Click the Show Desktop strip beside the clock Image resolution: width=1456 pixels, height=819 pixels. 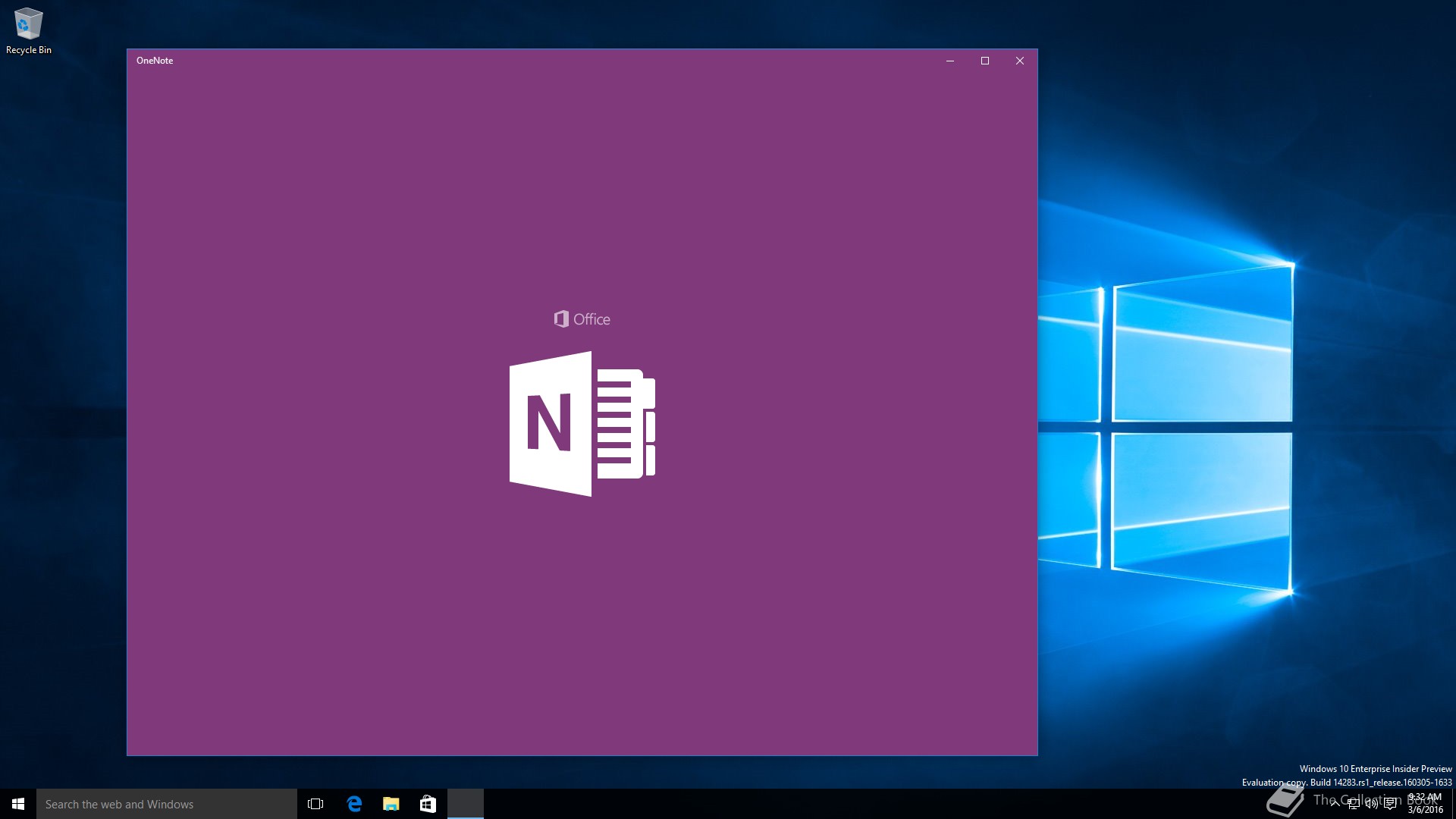[1454, 804]
